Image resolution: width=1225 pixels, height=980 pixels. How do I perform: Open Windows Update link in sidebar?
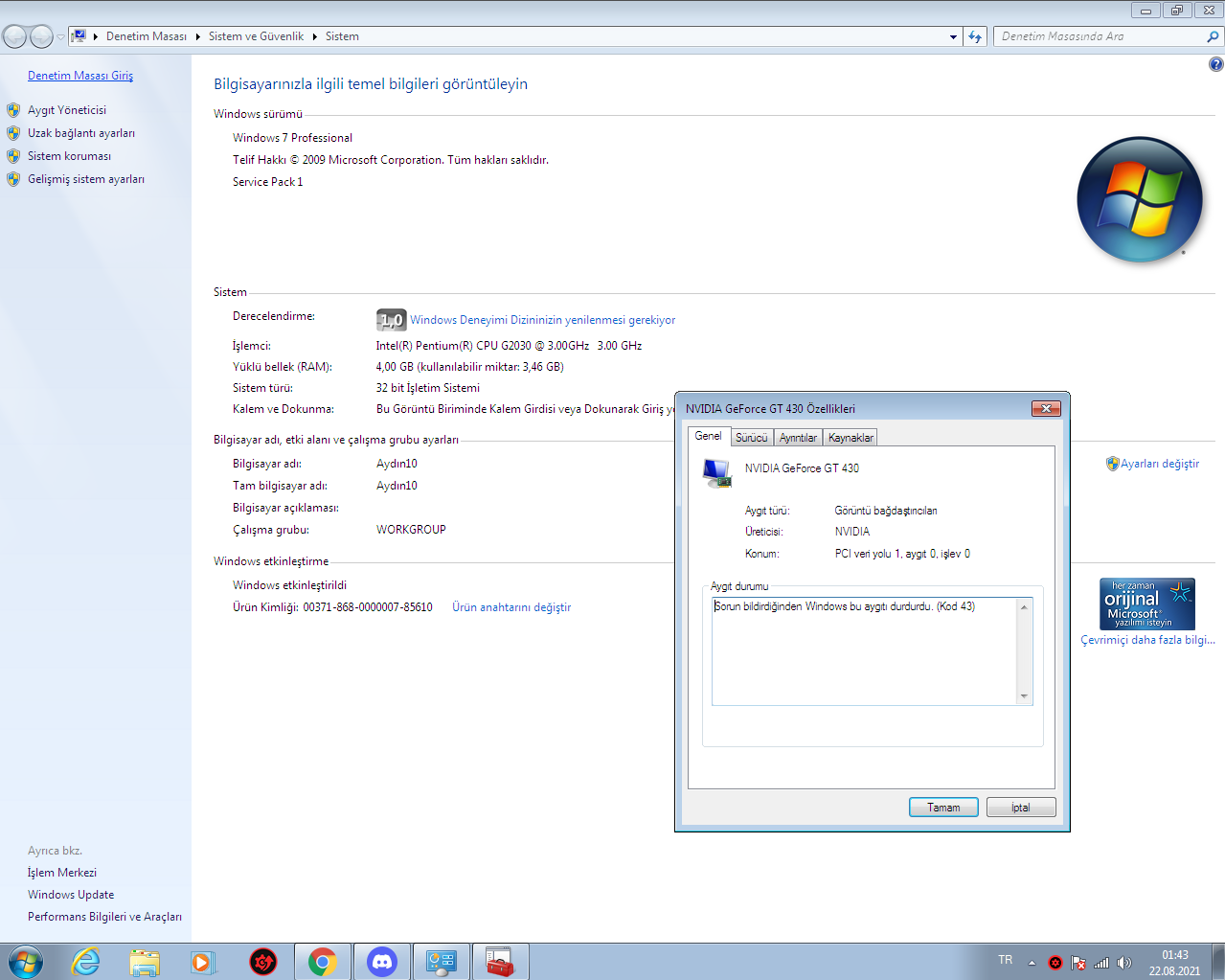71,895
